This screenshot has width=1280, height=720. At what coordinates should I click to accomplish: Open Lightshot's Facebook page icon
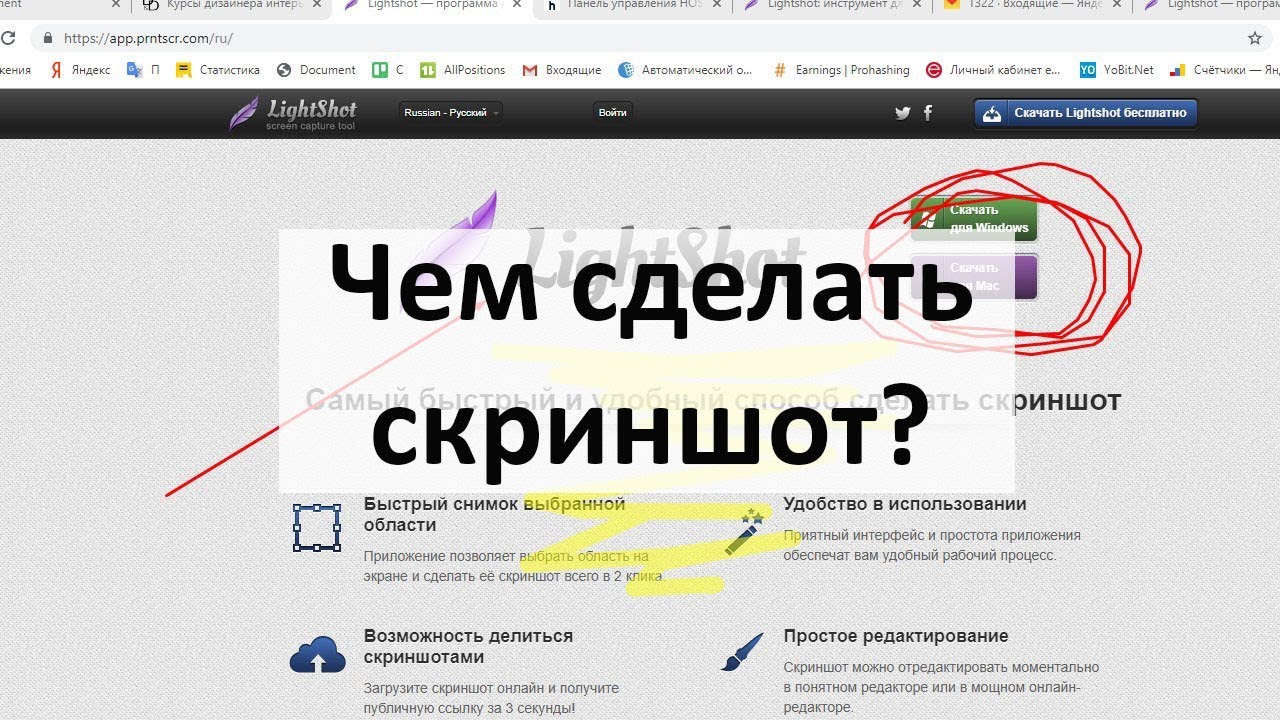[928, 113]
